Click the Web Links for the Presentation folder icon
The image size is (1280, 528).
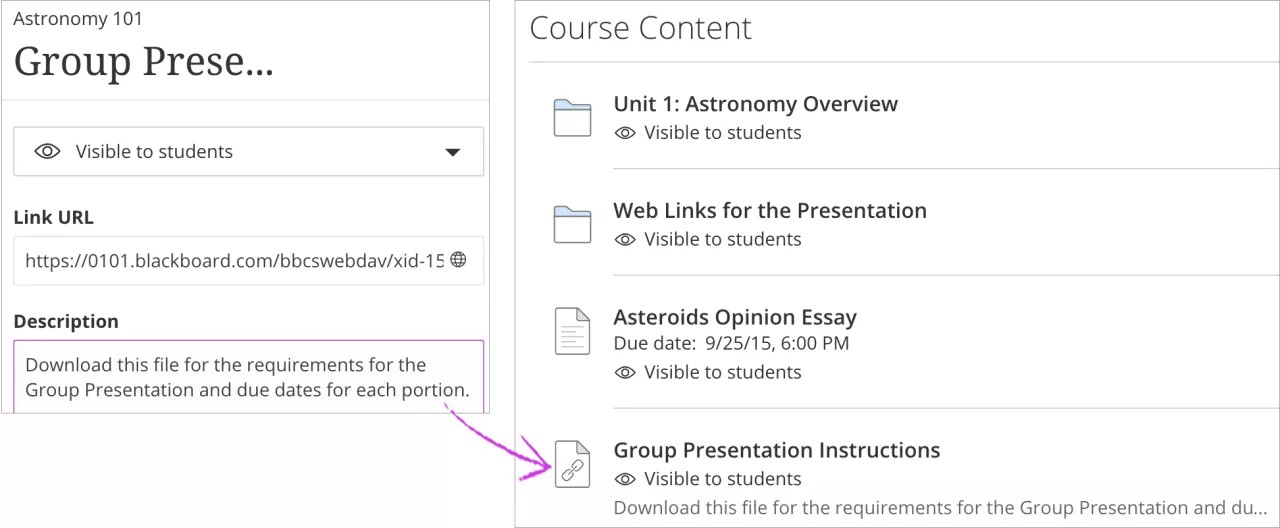coord(572,225)
